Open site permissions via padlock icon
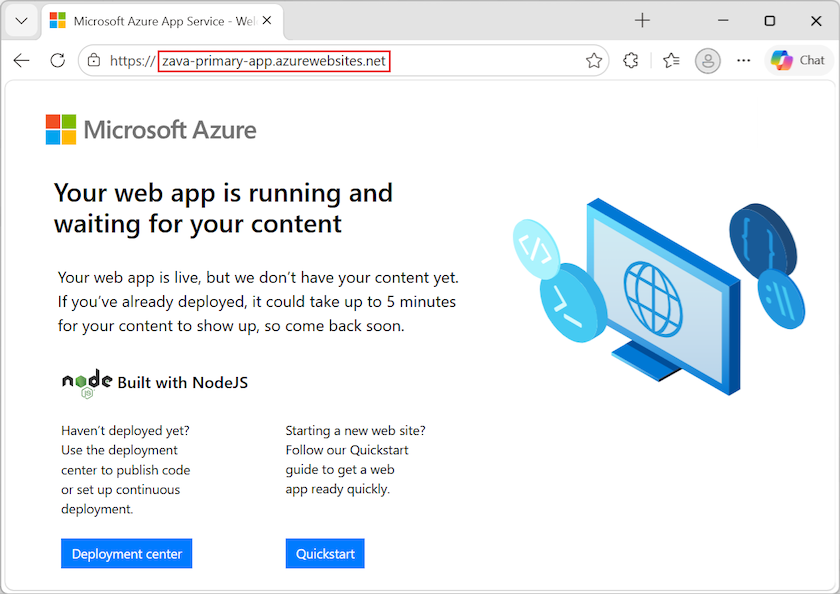Viewport: 840px width, 594px height. pyautogui.click(x=96, y=60)
